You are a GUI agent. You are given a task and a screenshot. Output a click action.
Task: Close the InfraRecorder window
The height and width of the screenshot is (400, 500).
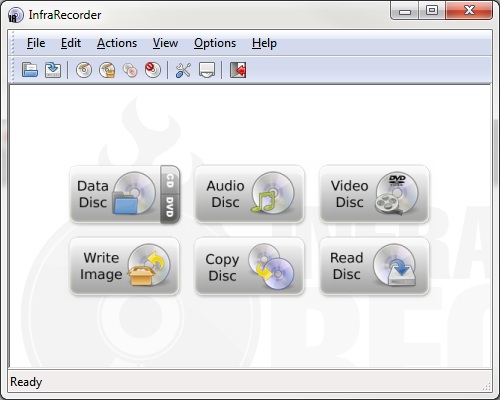tap(469, 11)
